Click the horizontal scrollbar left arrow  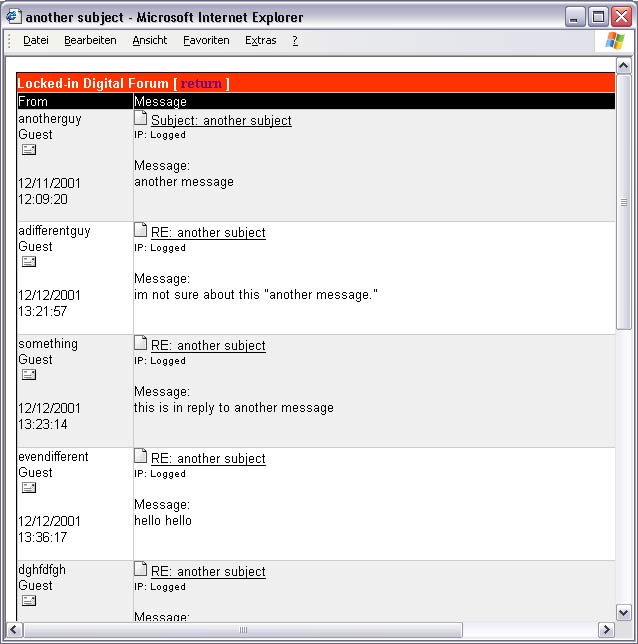pos(14,630)
